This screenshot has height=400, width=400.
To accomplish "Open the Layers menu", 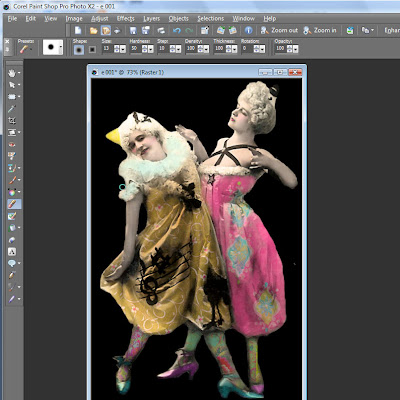I will tap(152, 19).
